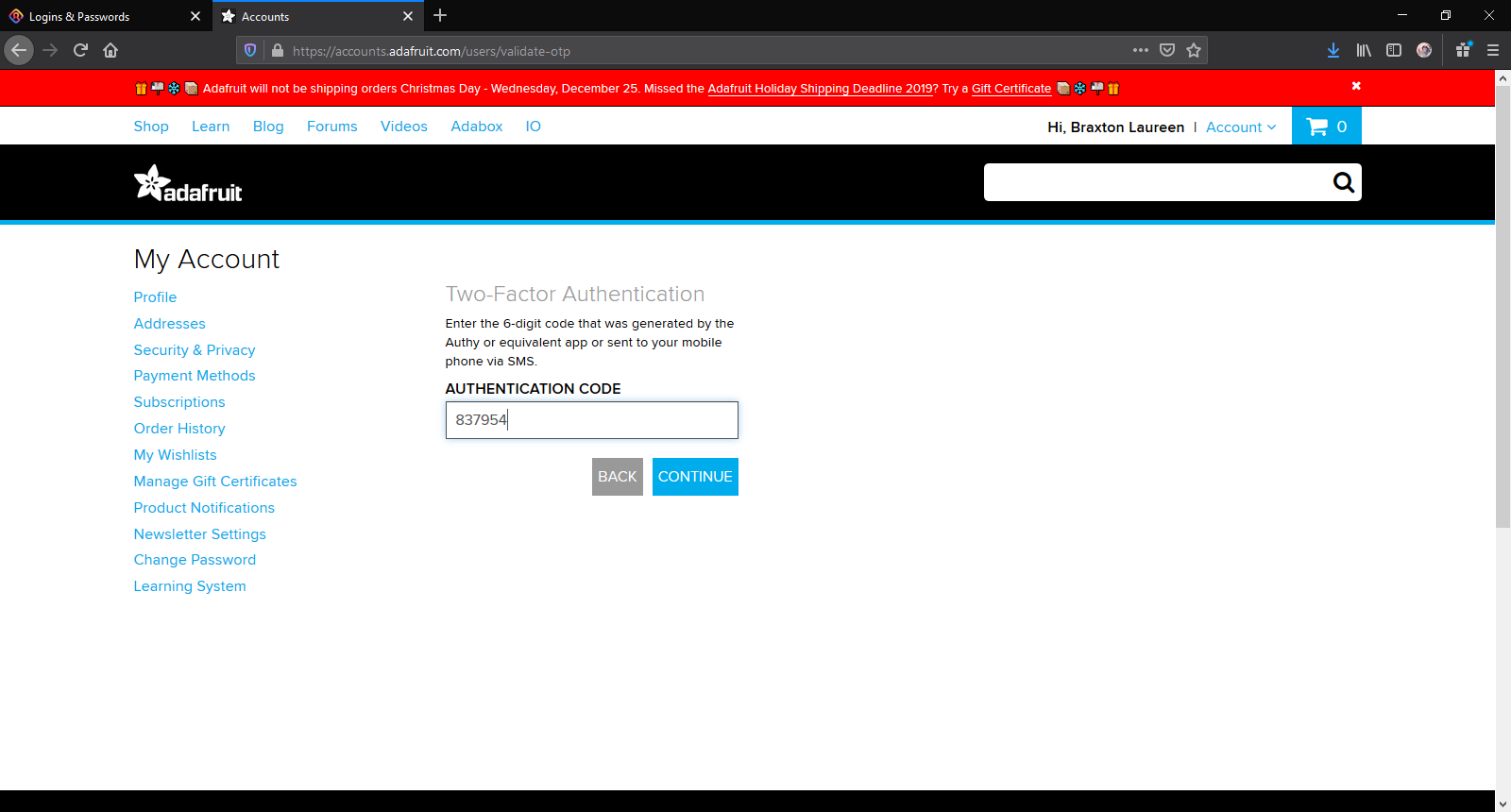Dismiss the red holiday shipping banner
This screenshot has width=1511, height=812.
point(1356,86)
